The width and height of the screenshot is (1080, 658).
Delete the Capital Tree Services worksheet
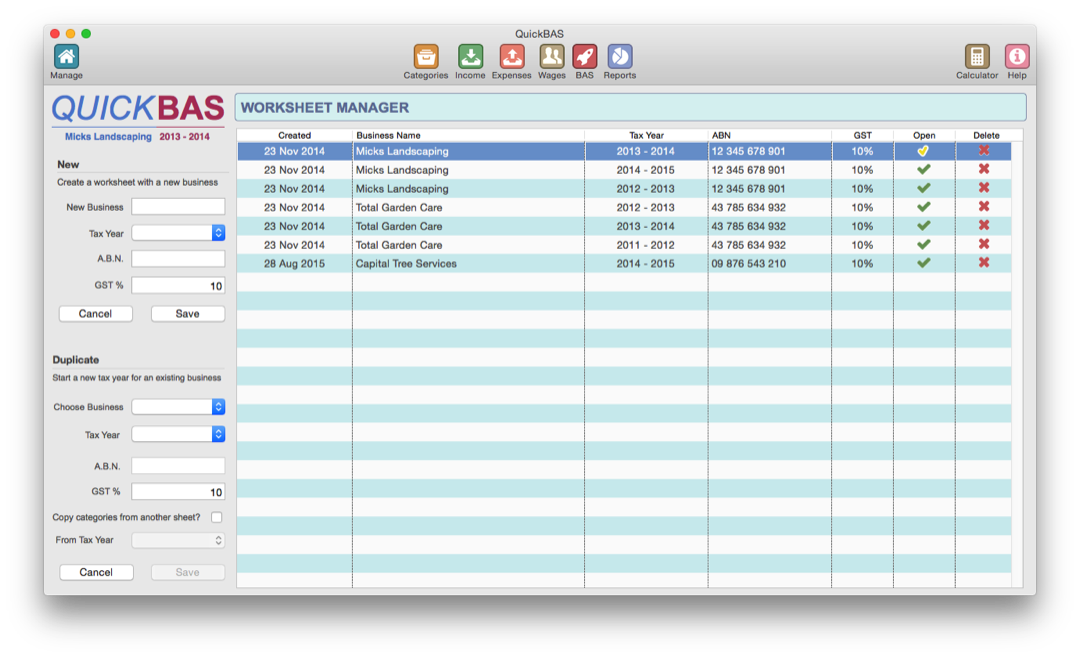pos(984,263)
